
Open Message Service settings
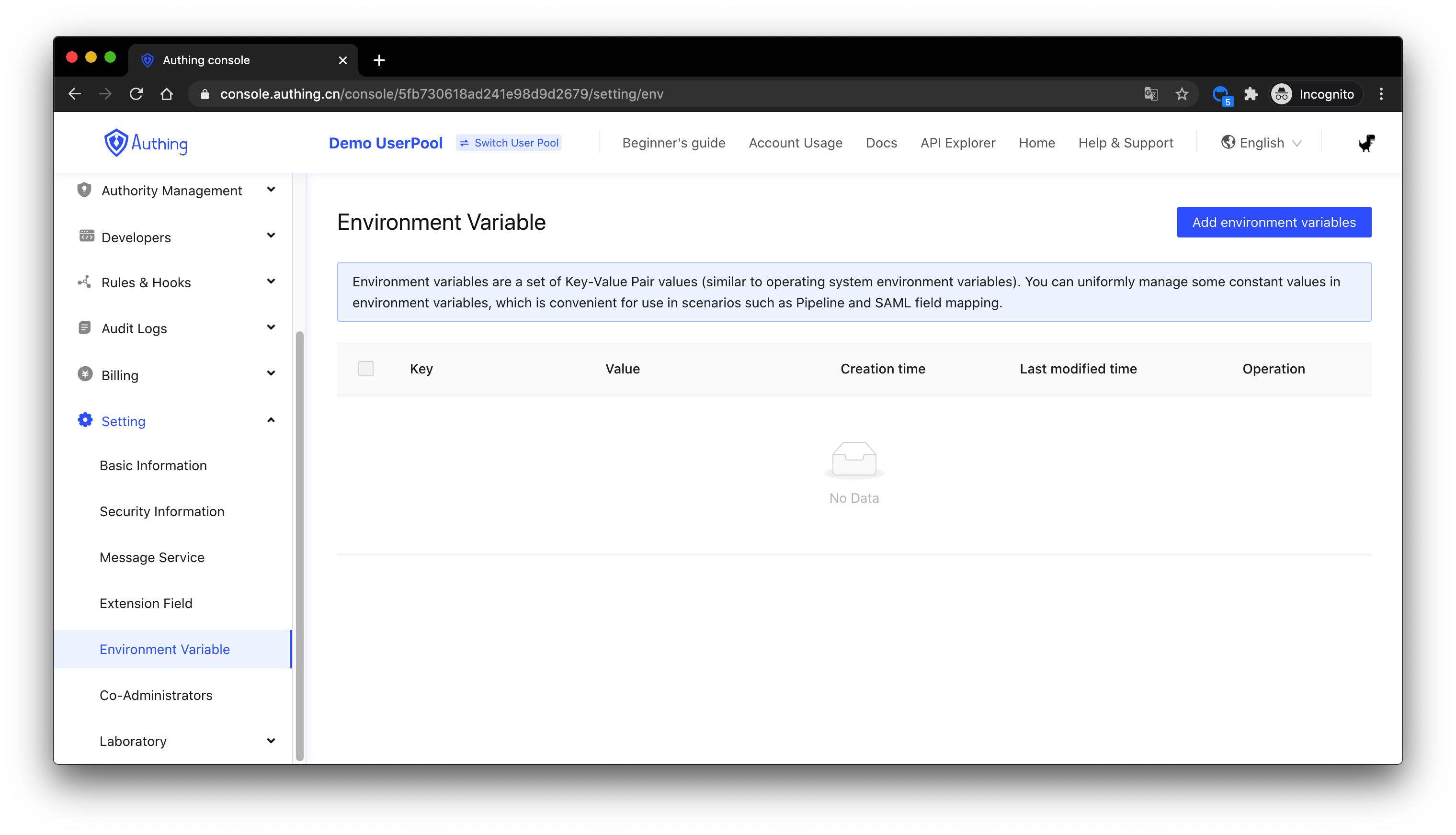pyautogui.click(x=152, y=557)
